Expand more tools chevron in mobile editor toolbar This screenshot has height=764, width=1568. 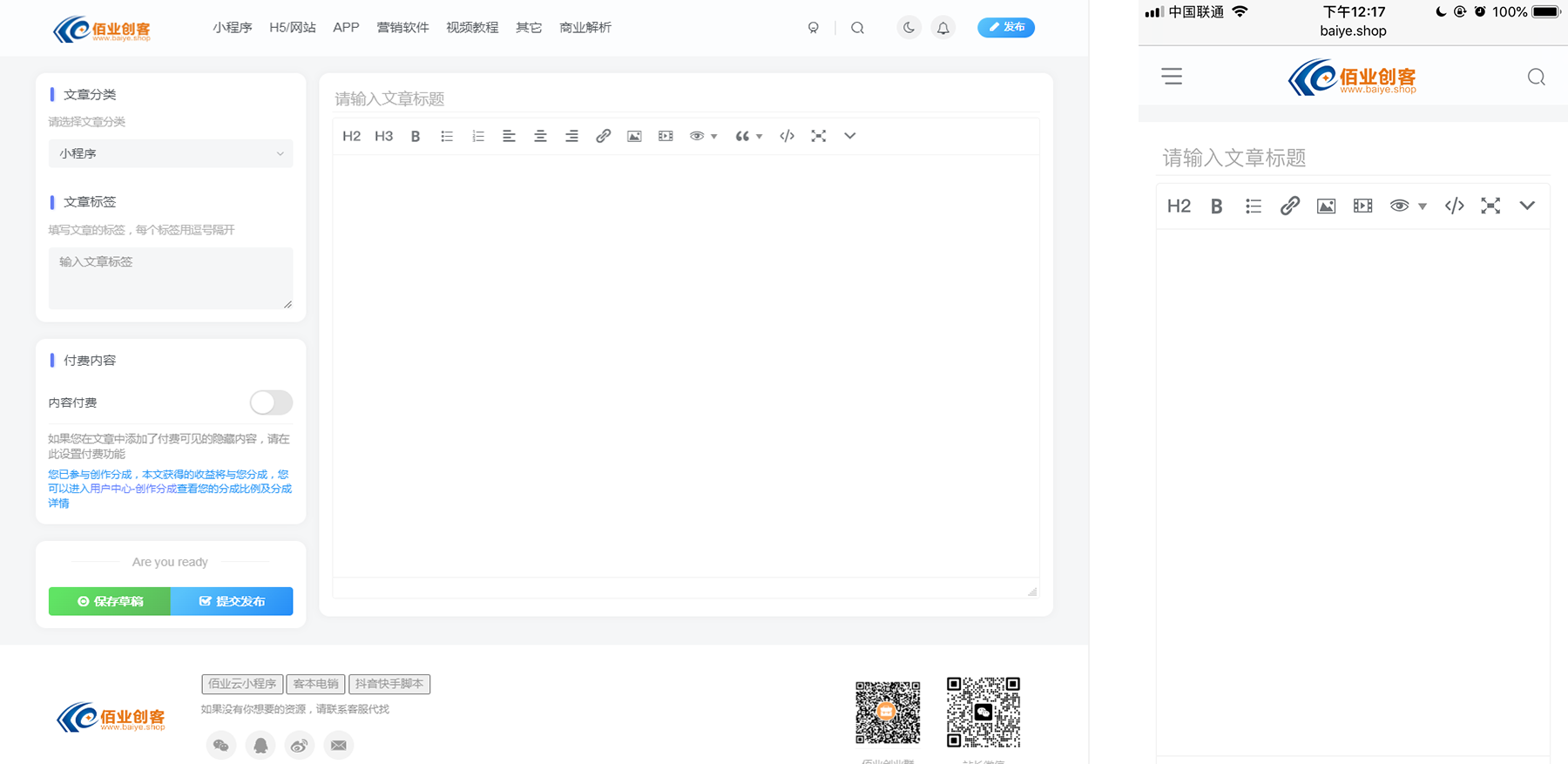(x=1526, y=206)
